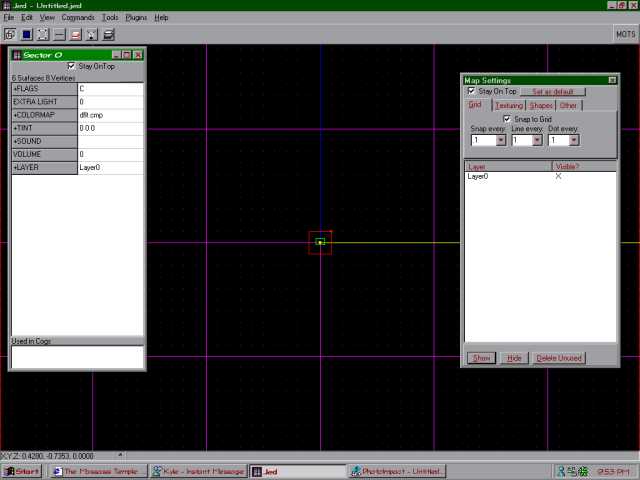Open the Snap every dropdown
Viewport: 640px width, 480px height.
501,140
